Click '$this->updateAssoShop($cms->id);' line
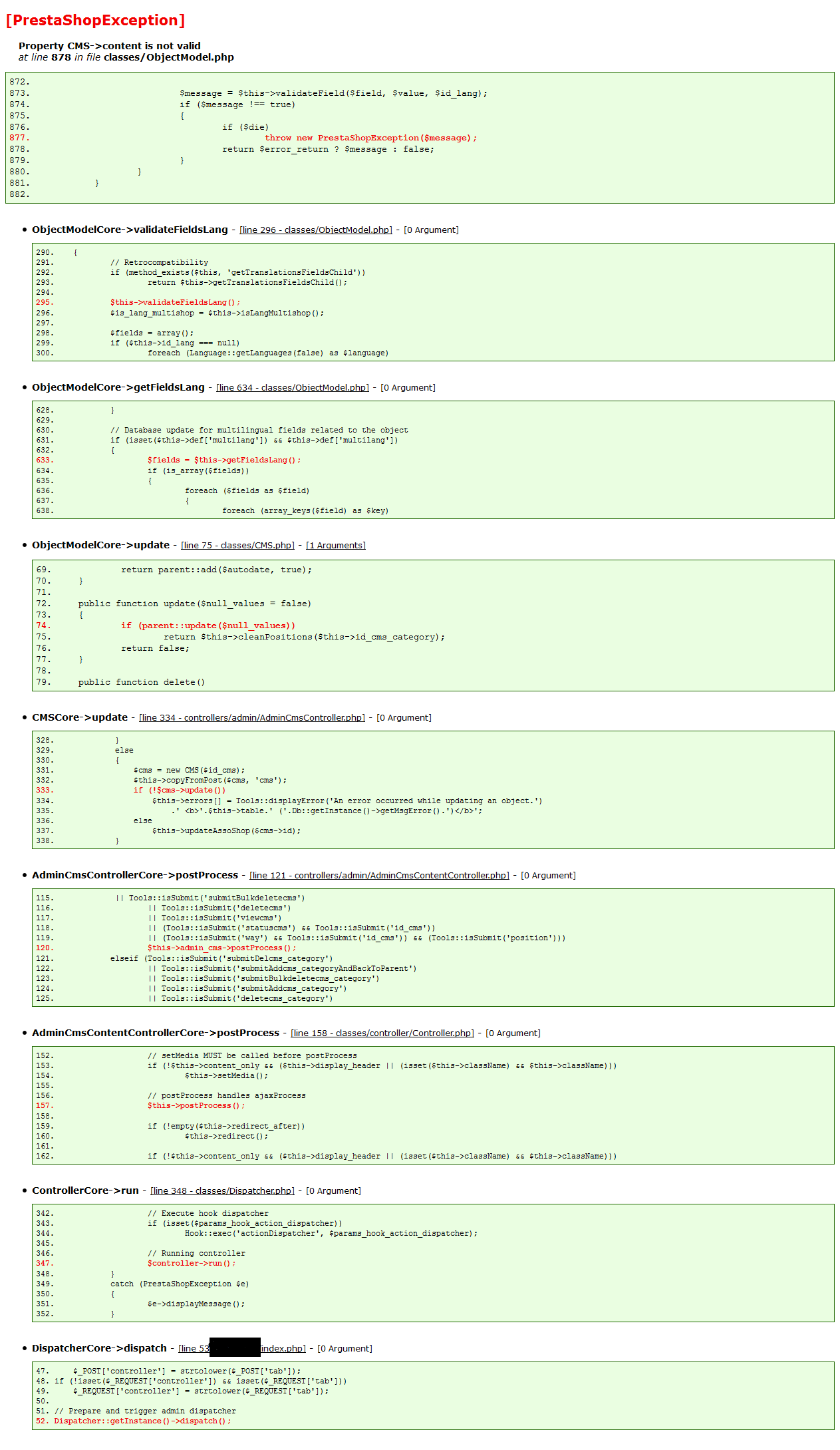Viewport: 840px width, 1450px height. pyautogui.click(x=226, y=831)
